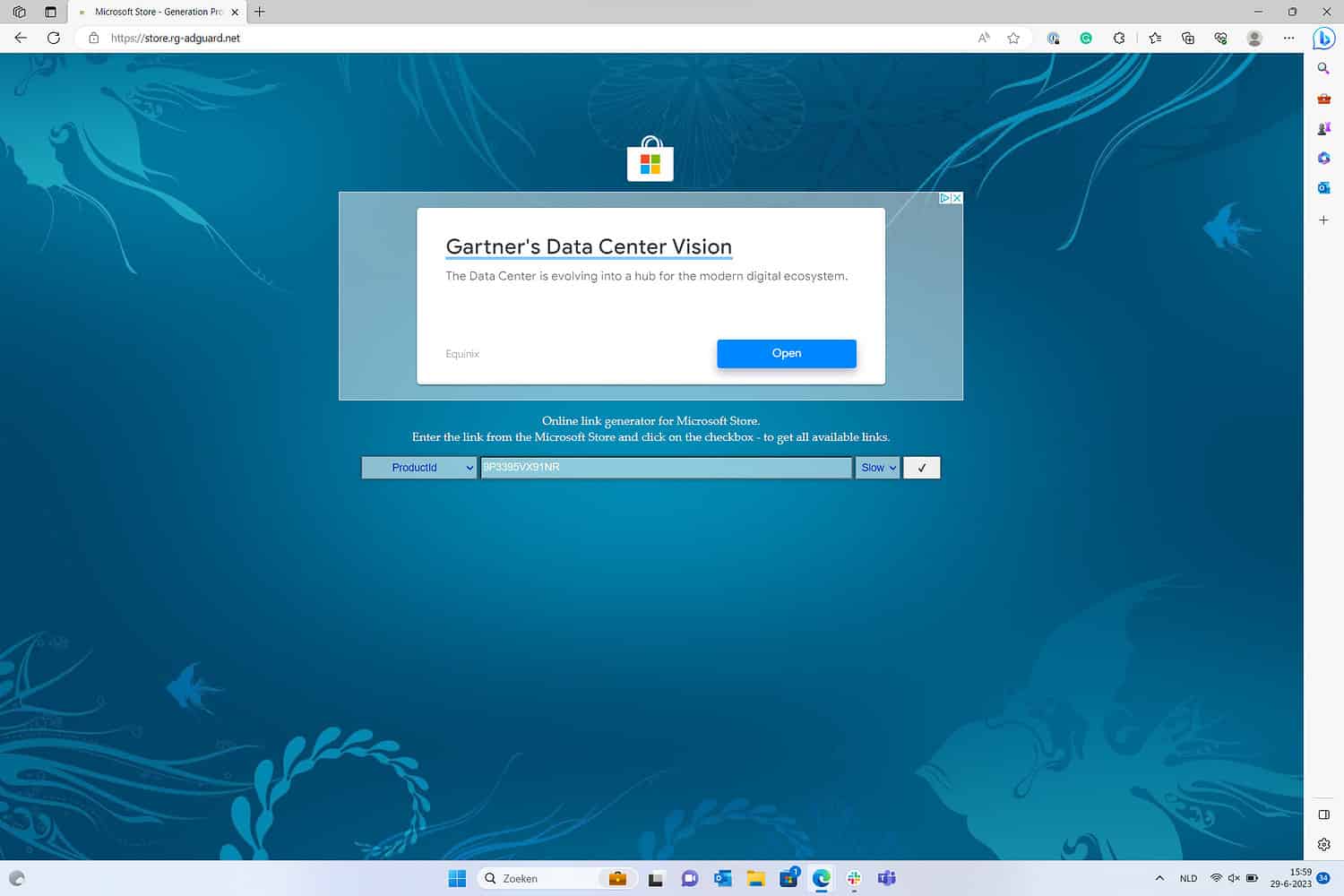Open sidebar Tools briefcase icon
This screenshot has width=1344, height=896.
[1323, 99]
